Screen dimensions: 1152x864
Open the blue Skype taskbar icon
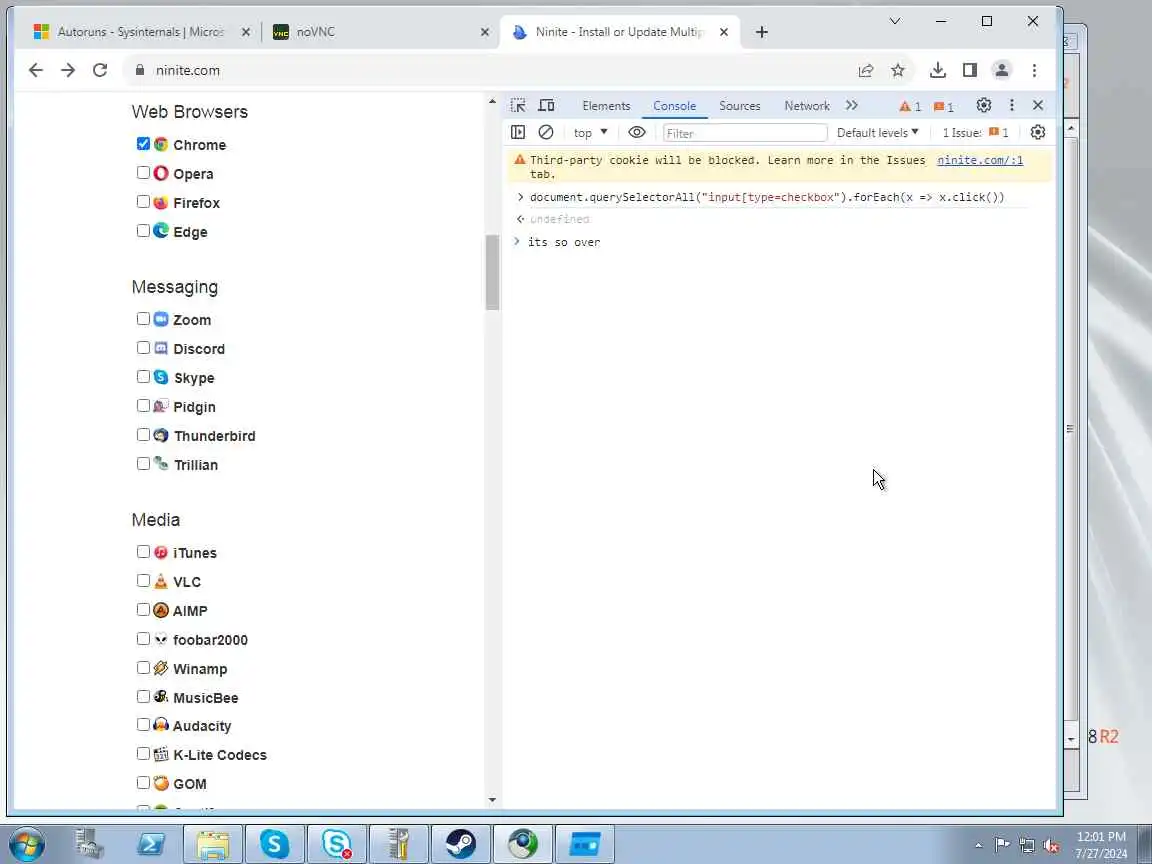(x=274, y=843)
